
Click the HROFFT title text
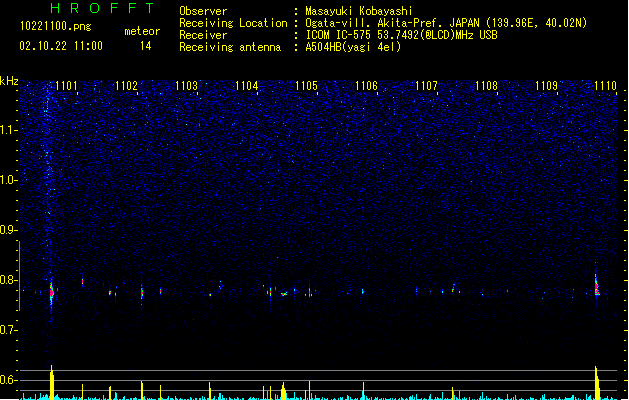pyautogui.click(x=102, y=8)
